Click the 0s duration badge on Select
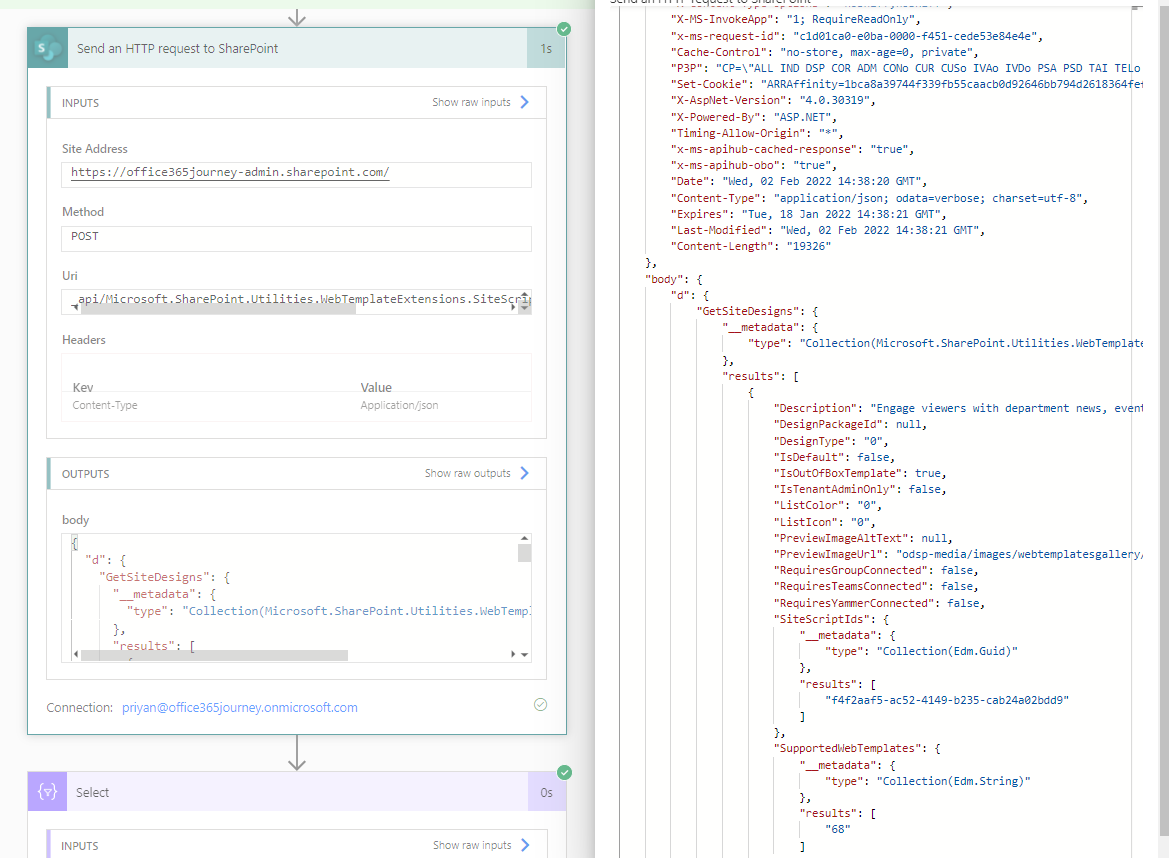The width and height of the screenshot is (1169, 858). coord(546,792)
